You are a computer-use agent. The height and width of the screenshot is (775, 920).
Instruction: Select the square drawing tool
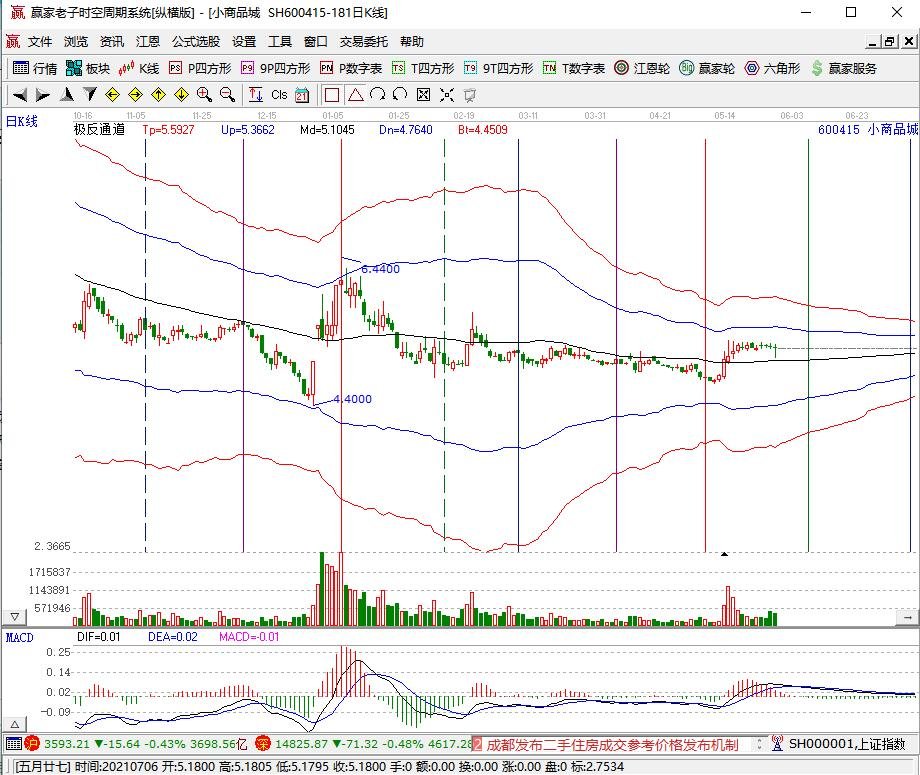pos(332,94)
